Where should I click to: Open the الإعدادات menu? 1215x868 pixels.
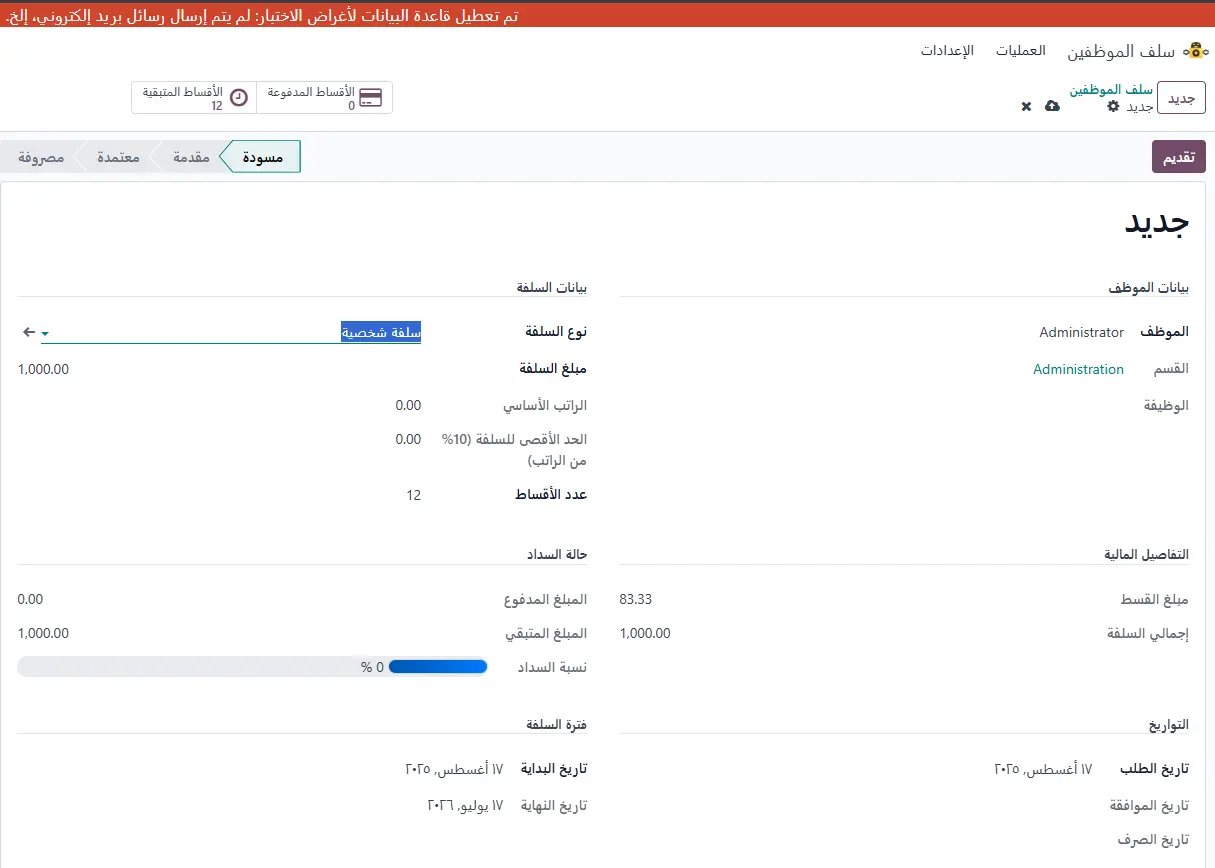click(x=947, y=51)
